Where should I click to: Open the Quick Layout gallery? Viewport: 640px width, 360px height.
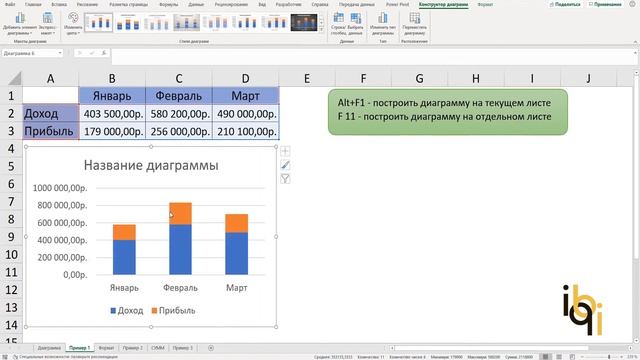coord(47,24)
